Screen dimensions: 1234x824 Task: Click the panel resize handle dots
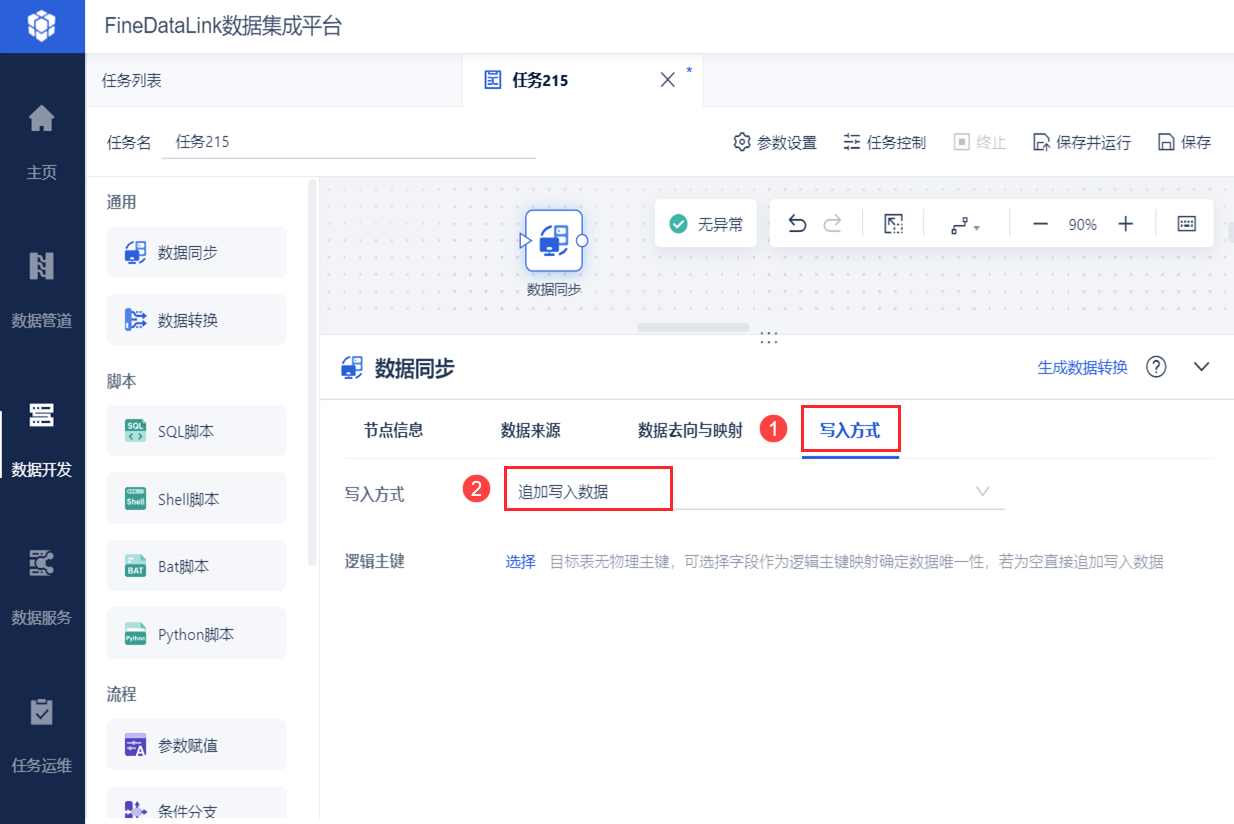769,338
